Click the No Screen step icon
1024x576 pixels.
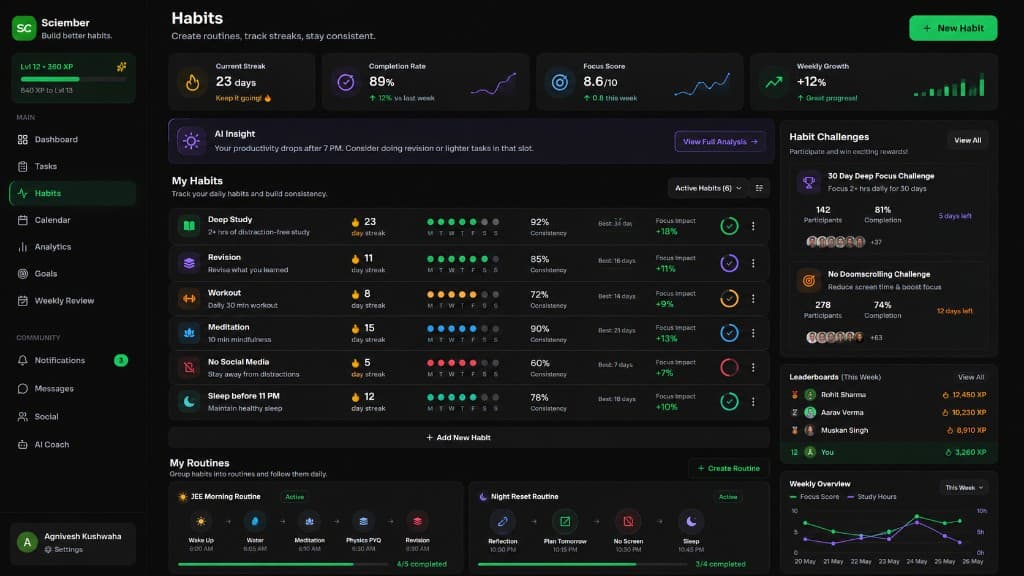click(x=628, y=521)
